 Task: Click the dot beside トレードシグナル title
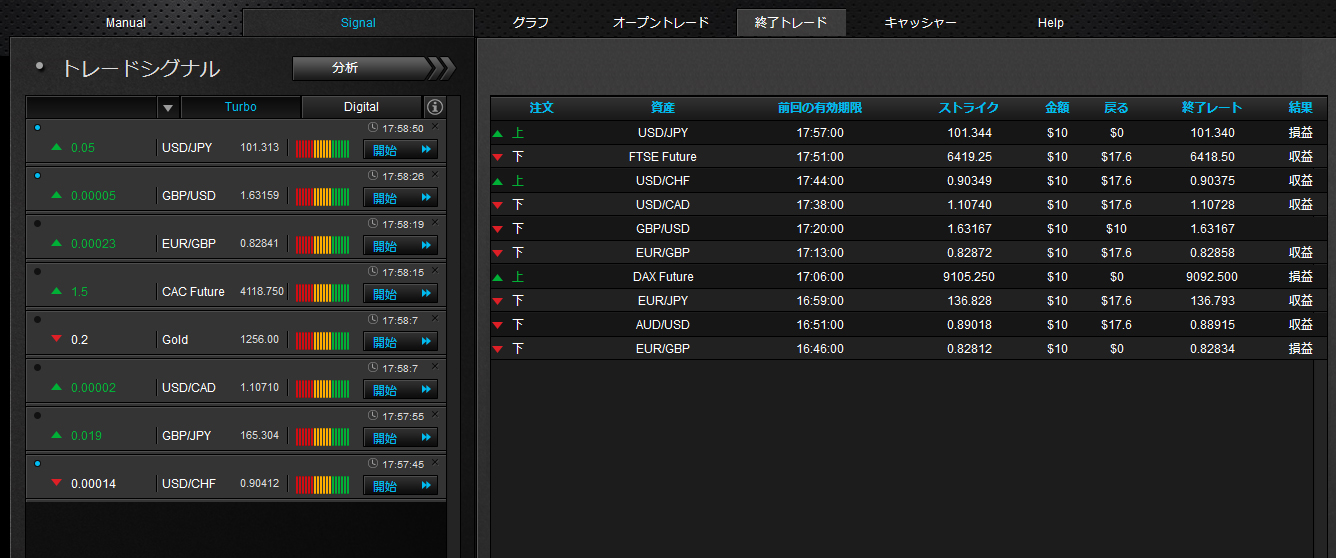pos(40,67)
